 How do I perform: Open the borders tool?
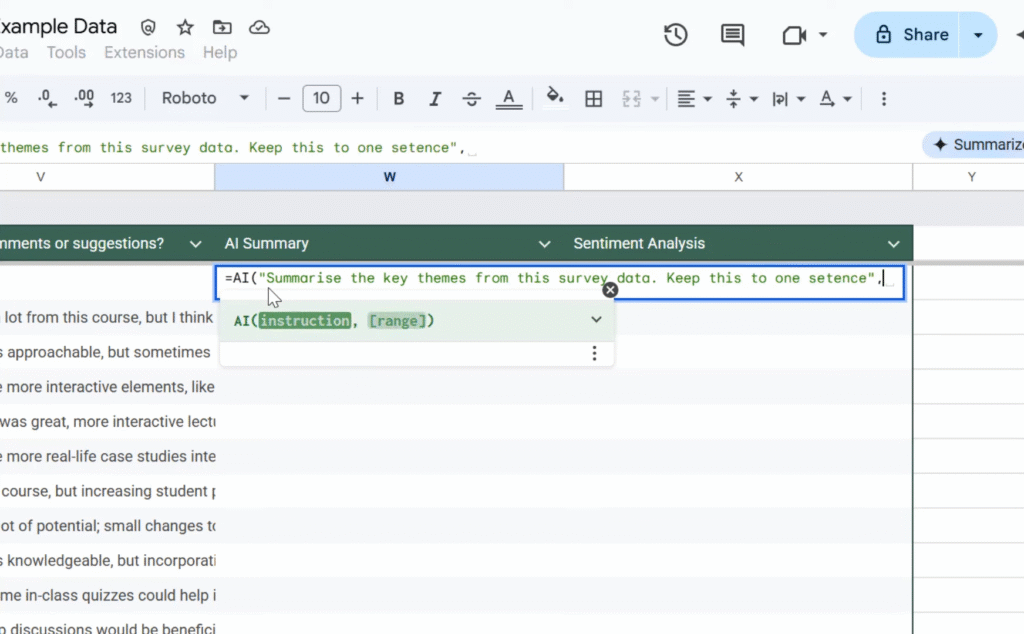[594, 99]
